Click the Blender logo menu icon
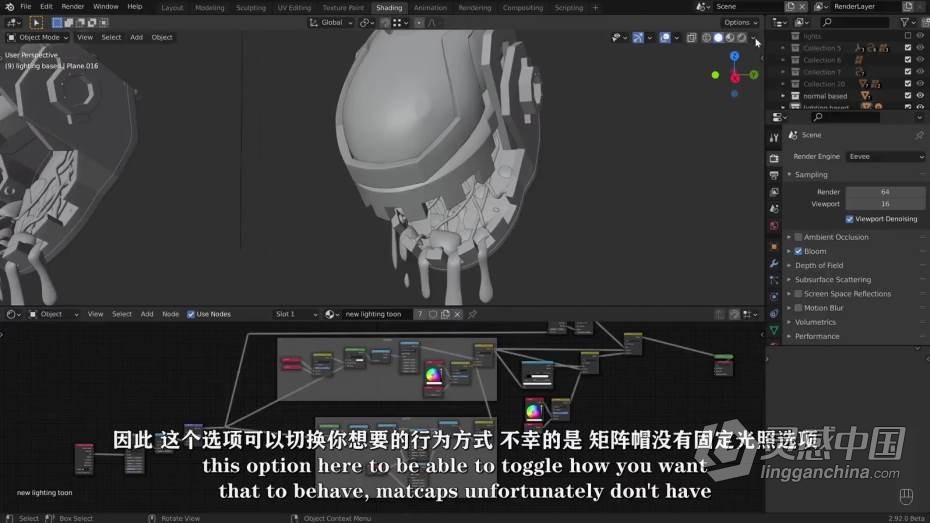The height and width of the screenshot is (523, 930). coord(9,7)
